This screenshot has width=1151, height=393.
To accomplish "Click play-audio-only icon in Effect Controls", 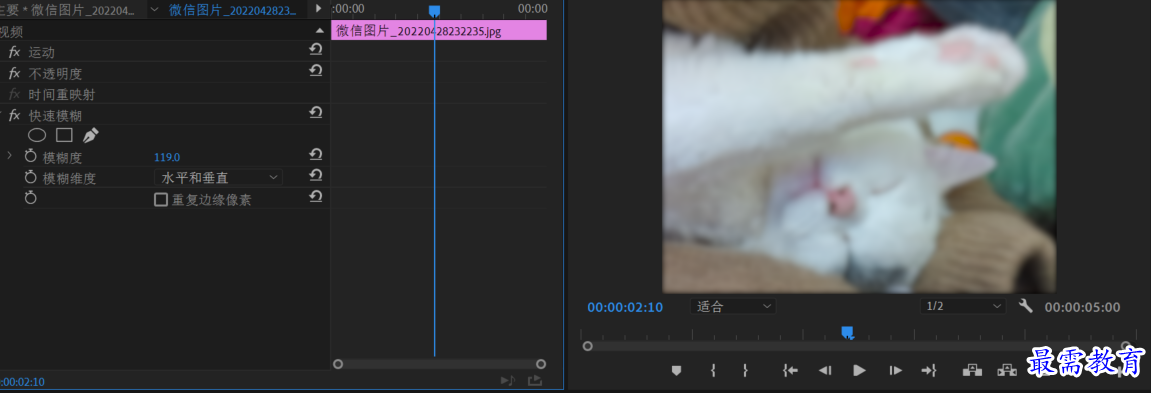I will [x=508, y=381].
